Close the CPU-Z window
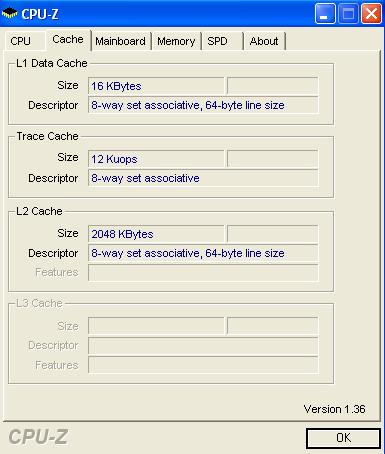Viewport: 385px width, 454px height. pos(371,14)
